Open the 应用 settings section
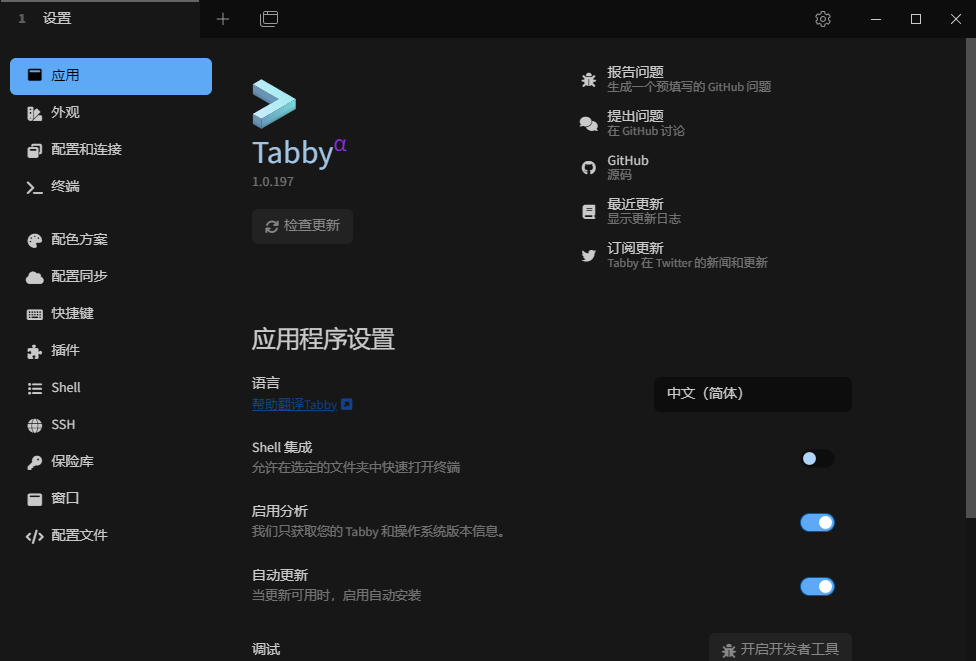The image size is (976, 661). [111, 76]
